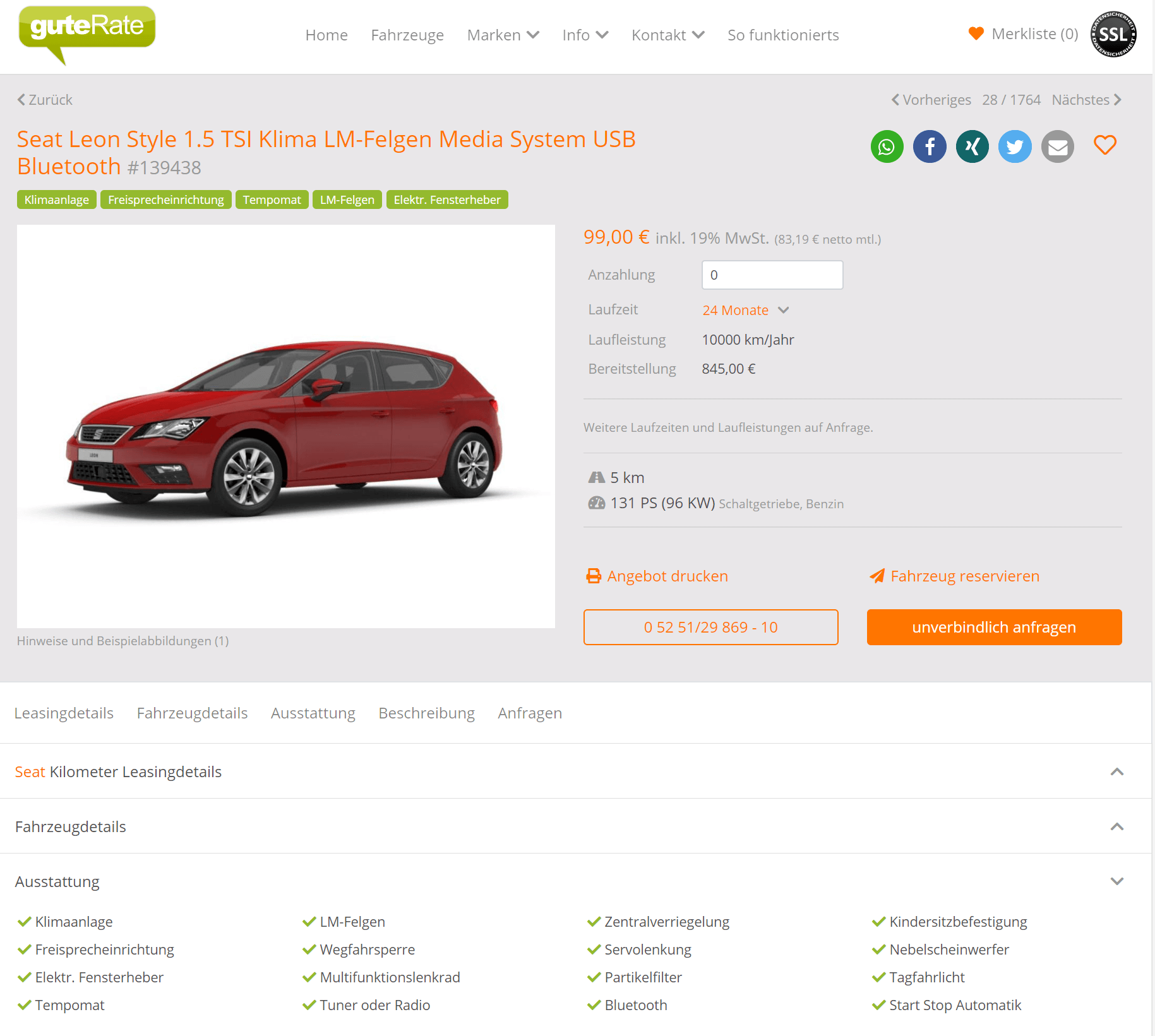
Task: Click unverbindlich anfragen button
Action: pos(994,627)
